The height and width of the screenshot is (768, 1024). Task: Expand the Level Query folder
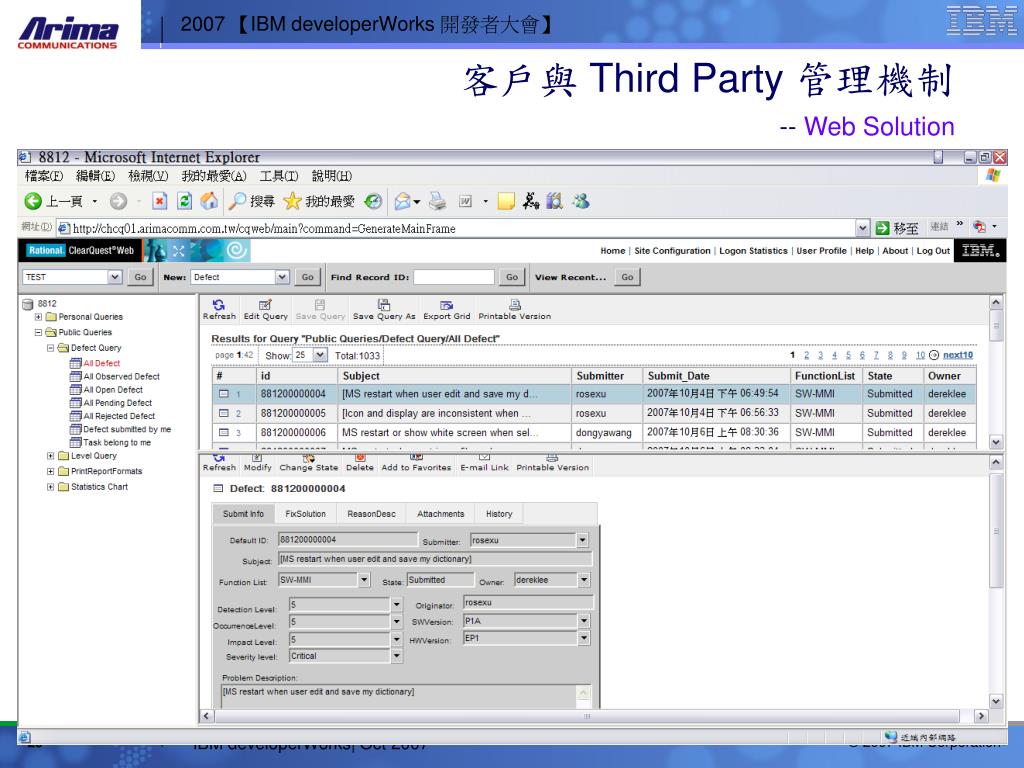(51, 456)
